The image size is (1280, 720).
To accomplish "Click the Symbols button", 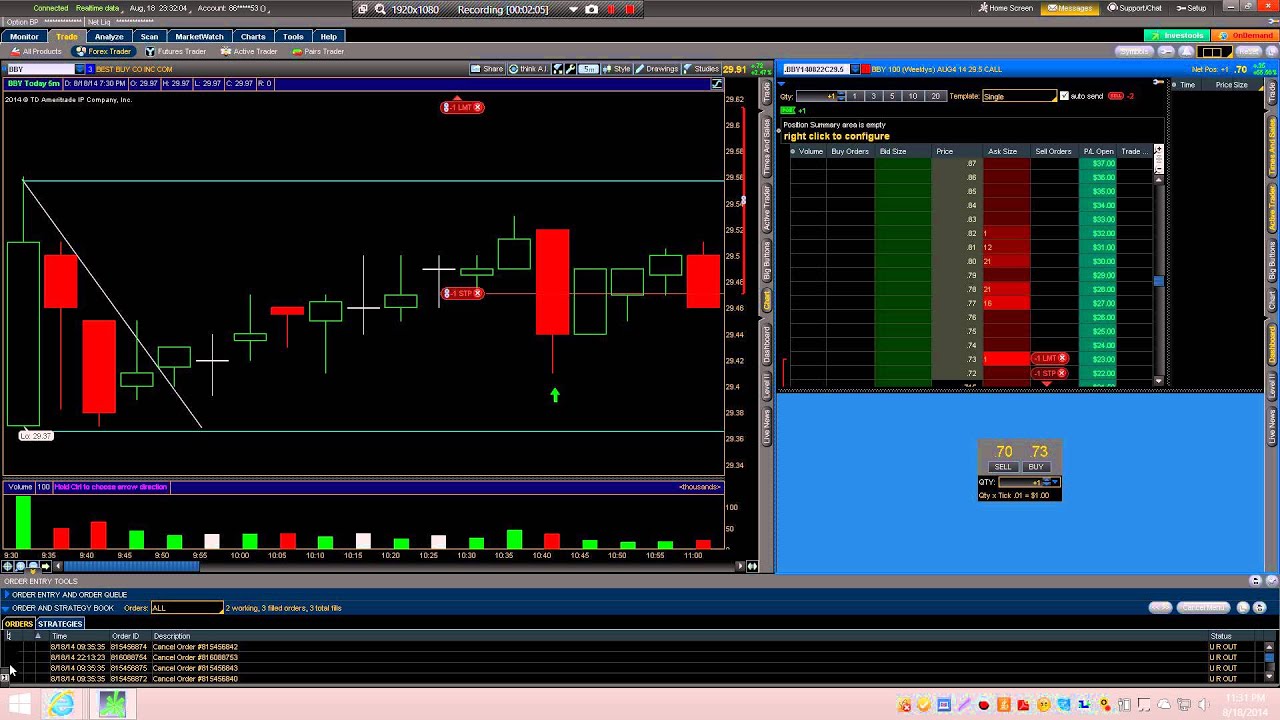I will click(1134, 51).
